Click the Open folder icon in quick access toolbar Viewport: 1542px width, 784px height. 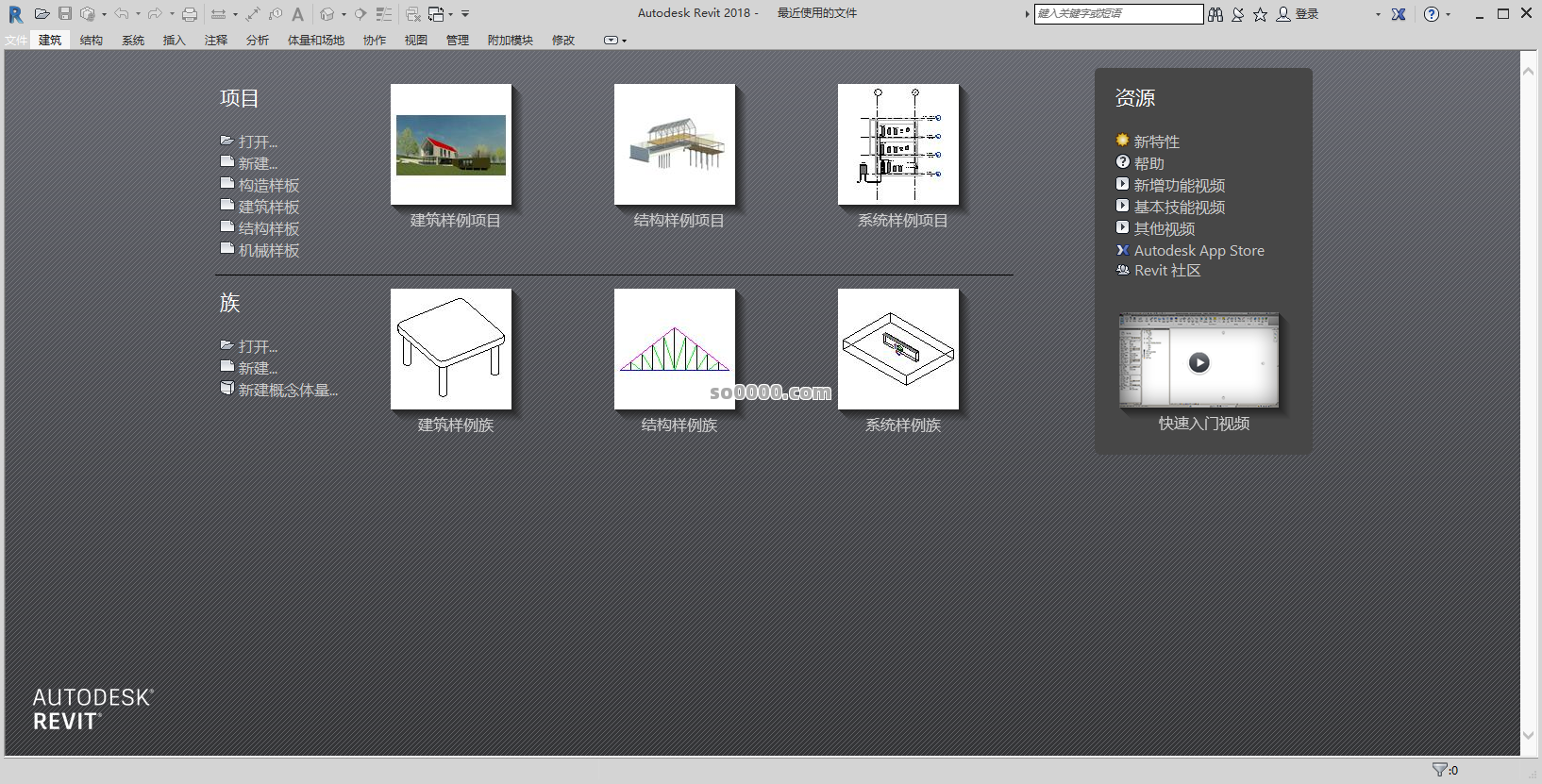tap(42, 14)
